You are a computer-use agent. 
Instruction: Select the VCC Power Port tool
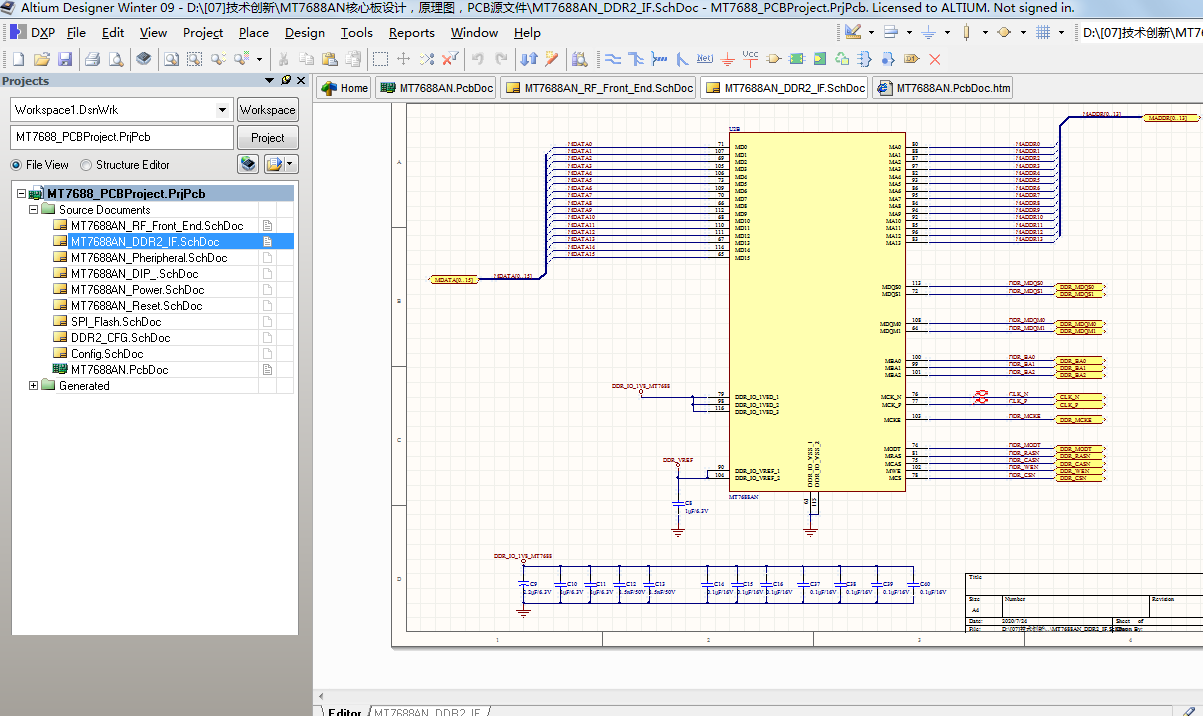750,58
